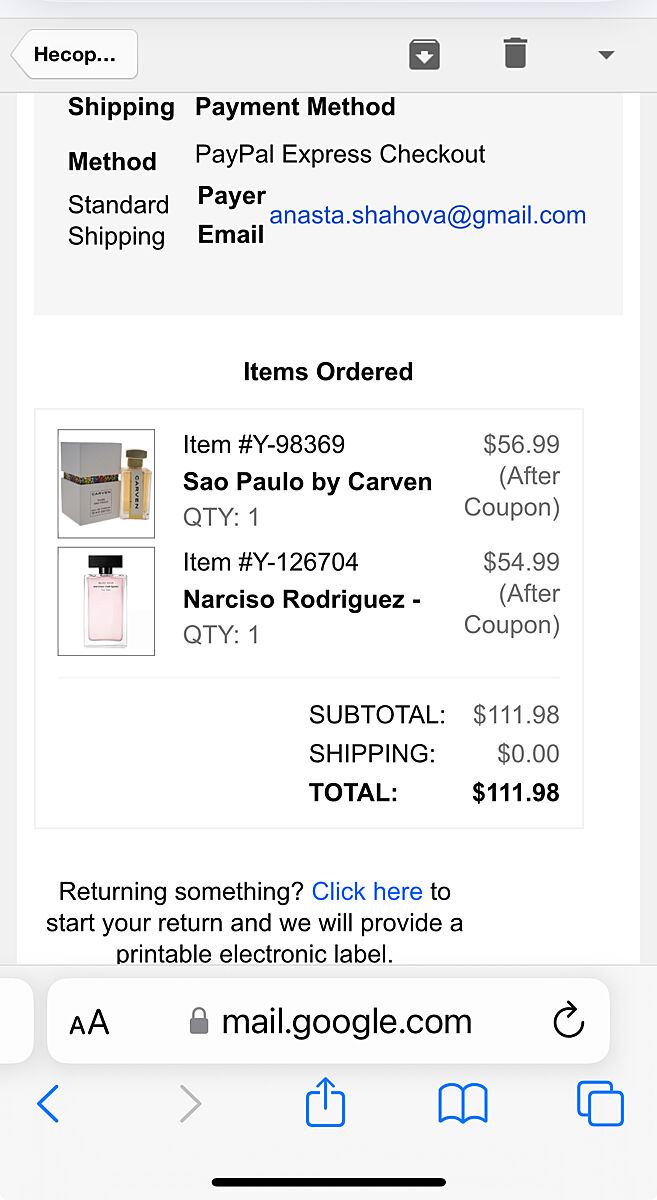The image size is (657, 1200).
Task: Tap Safari's forward arrow
Action: pyautogui.click(x=190, y=1104)
